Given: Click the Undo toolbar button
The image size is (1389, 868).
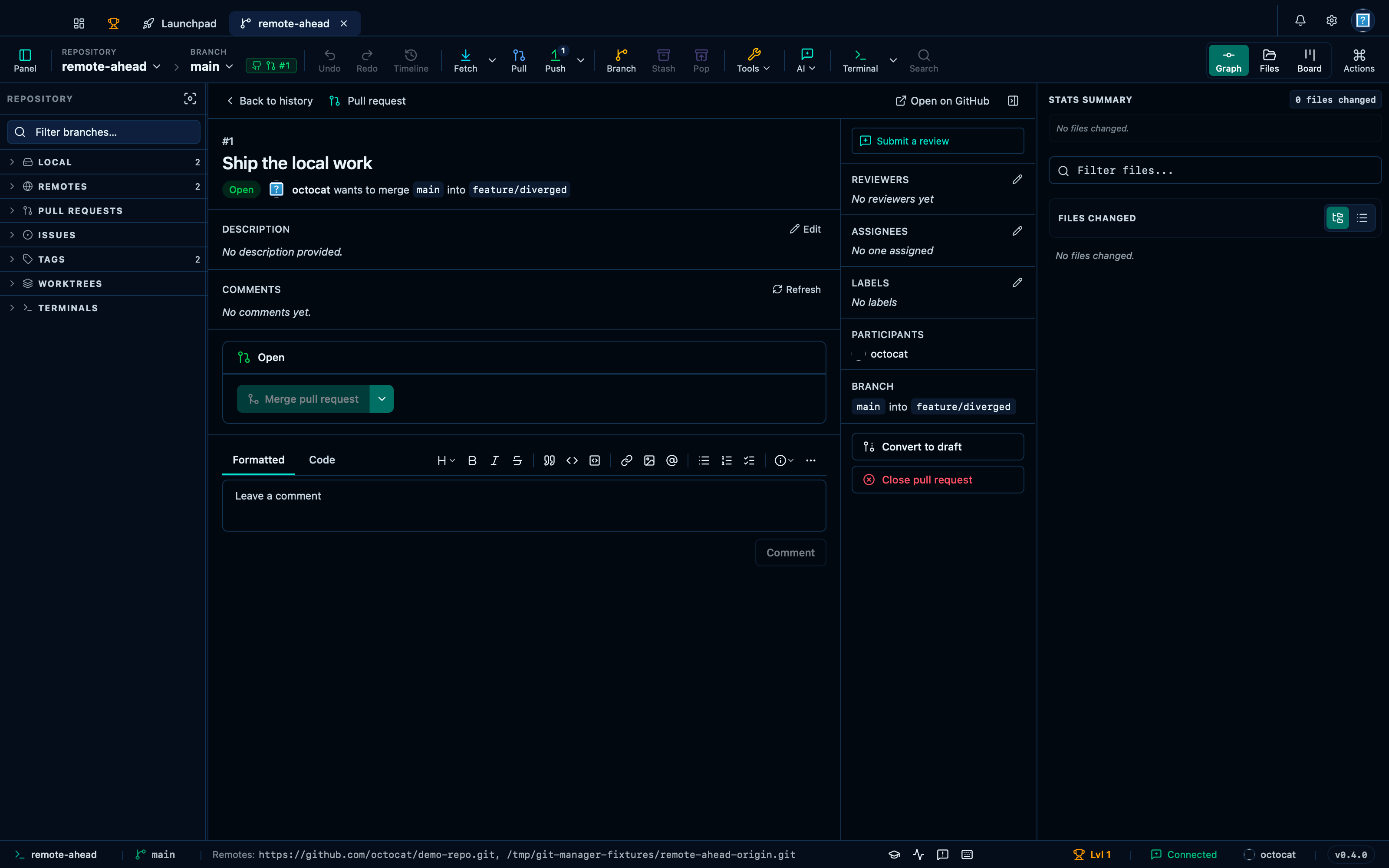Looking at the screenshot, I should [329, 60].
